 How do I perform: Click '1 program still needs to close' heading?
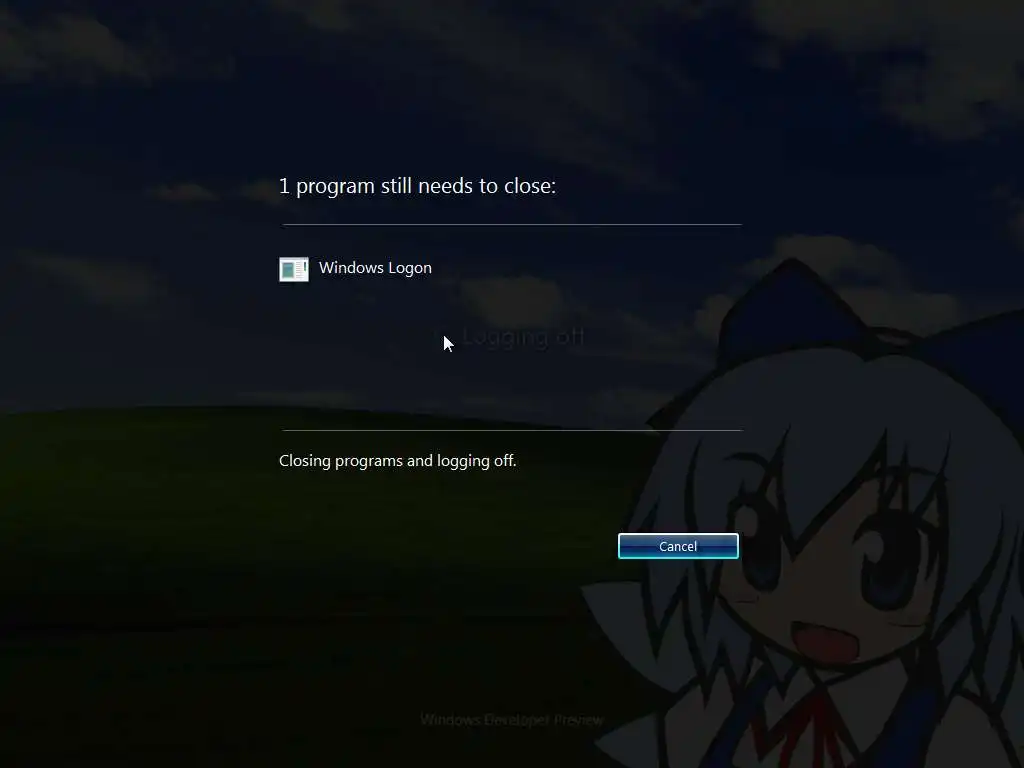tap(417, 186)
